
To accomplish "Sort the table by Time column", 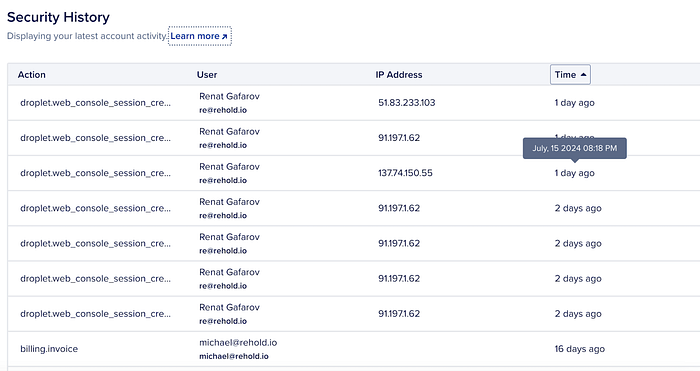I will 570,75.
